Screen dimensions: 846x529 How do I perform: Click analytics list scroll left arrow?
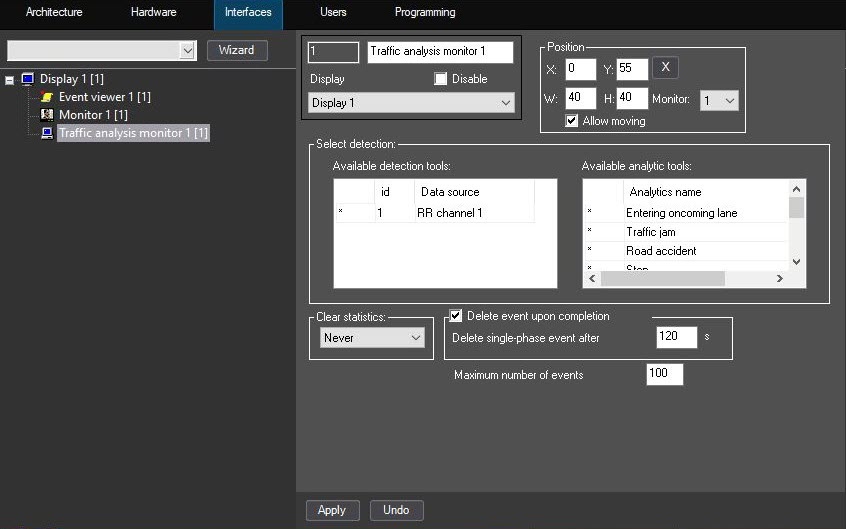pos(592,279)
